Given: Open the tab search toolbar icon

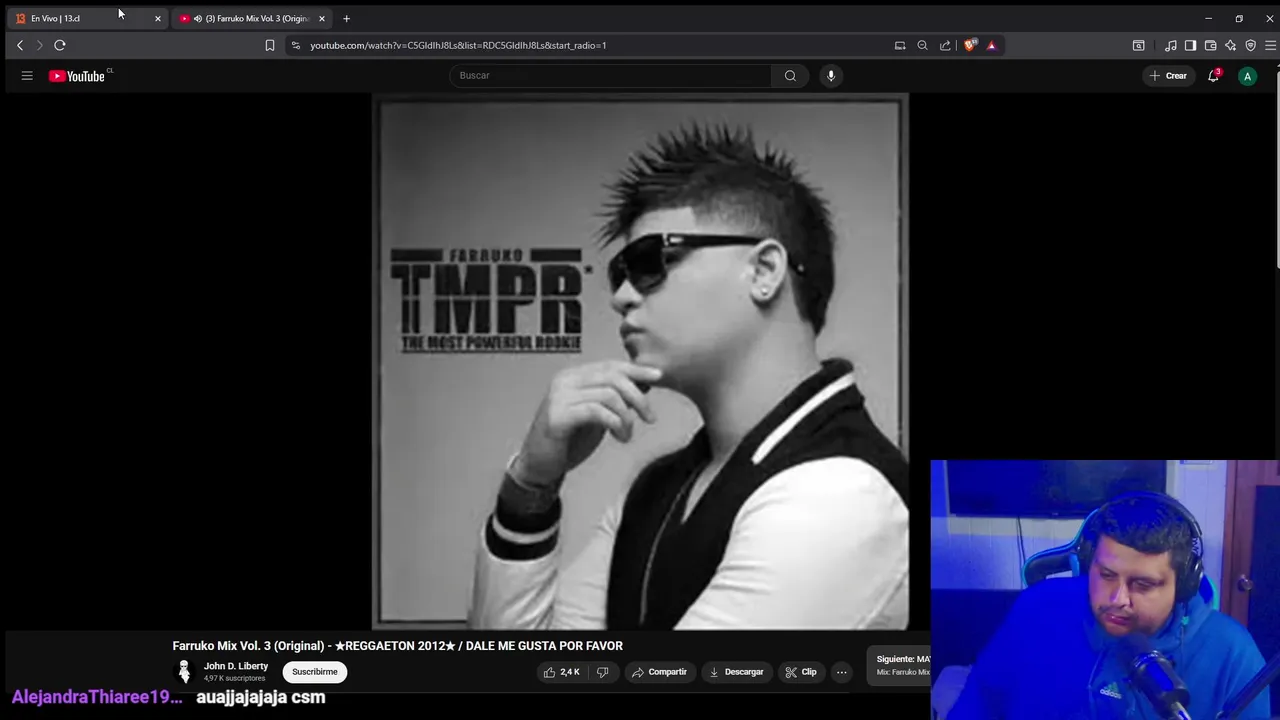Looking at the screenshot, I should pos(1139,45).
